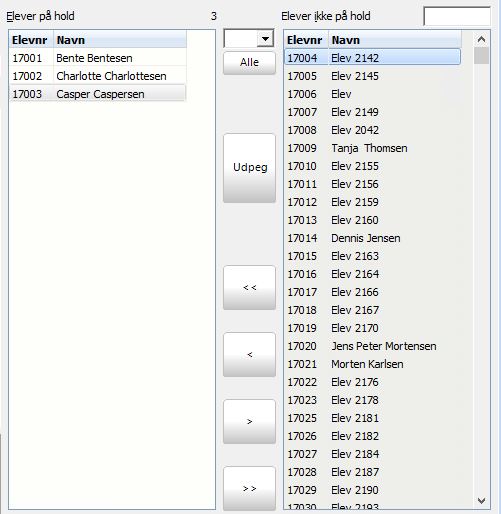Screen dimensions: 501x514
Task: Click the scrollbar up arrow in right list
Action: click(481, 39)
